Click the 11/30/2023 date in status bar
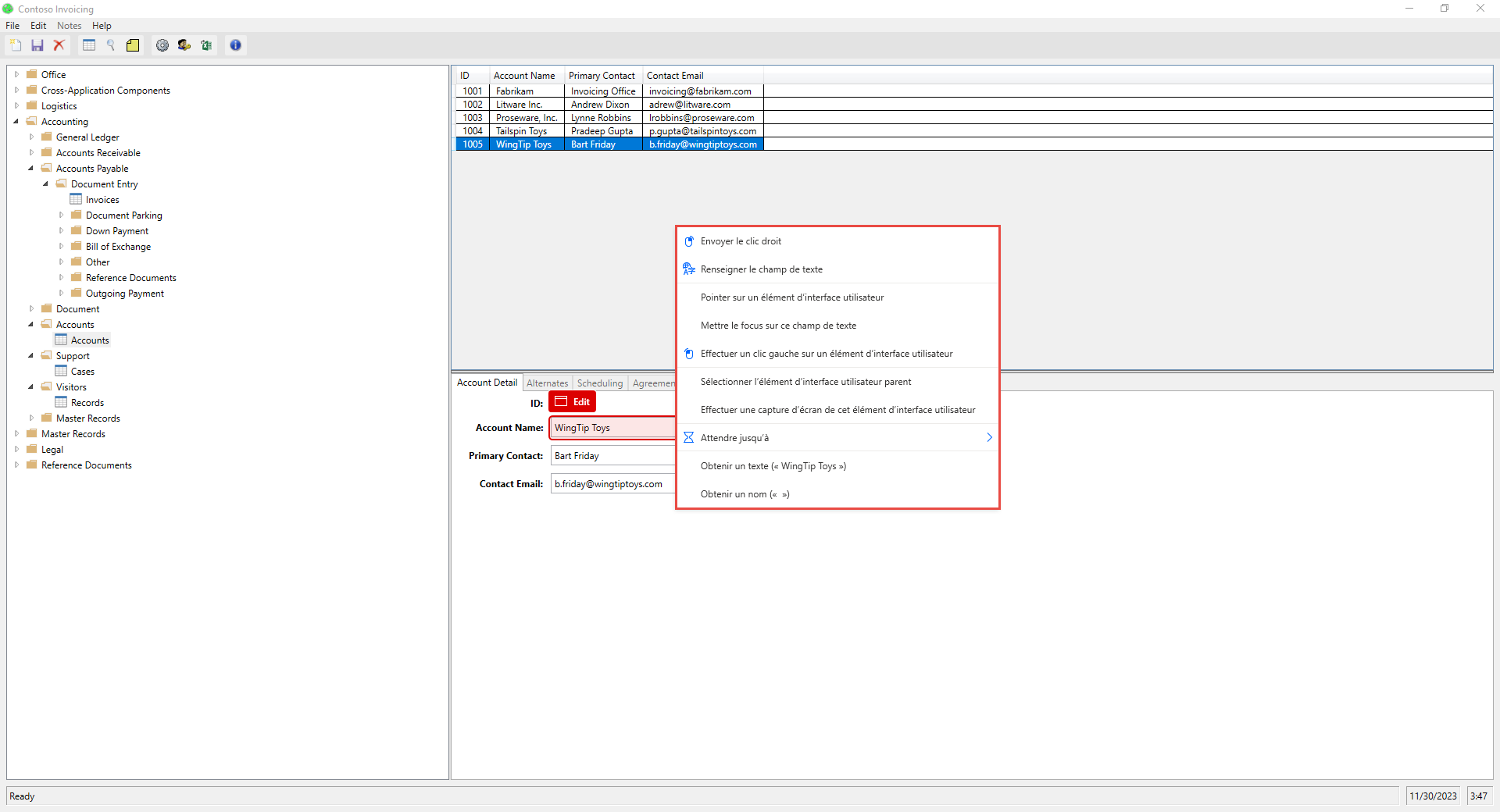Viewport: 1500px width, 812px height. point(1433,796)
